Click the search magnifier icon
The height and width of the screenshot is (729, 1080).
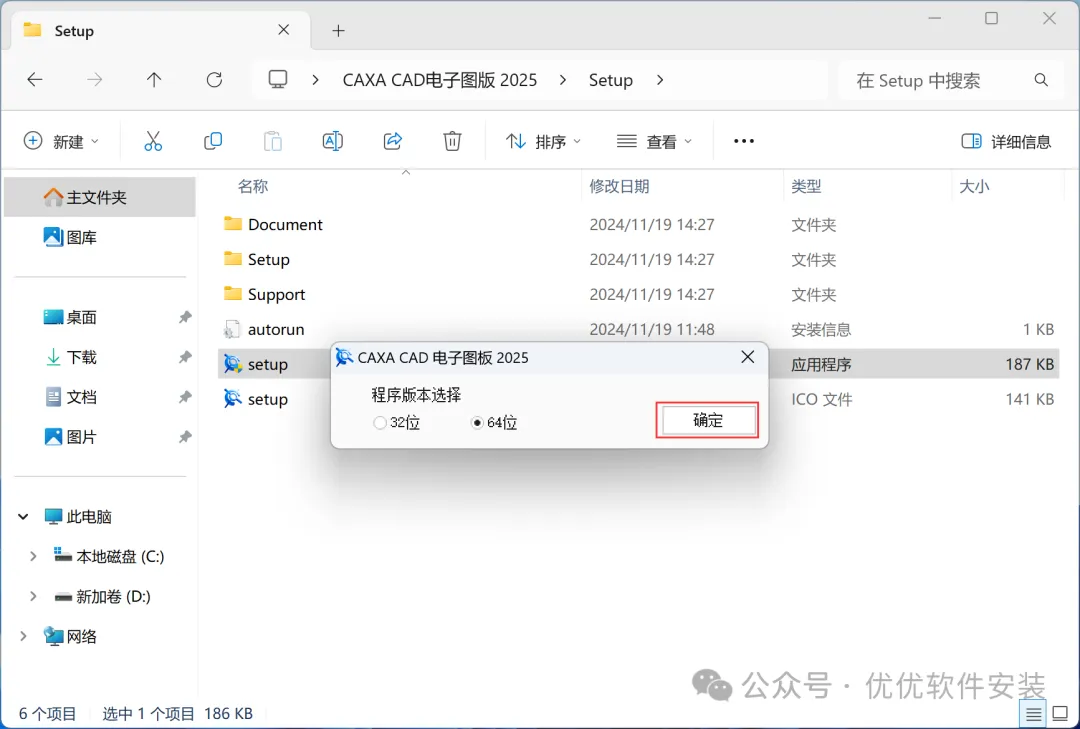(1041, 80)
